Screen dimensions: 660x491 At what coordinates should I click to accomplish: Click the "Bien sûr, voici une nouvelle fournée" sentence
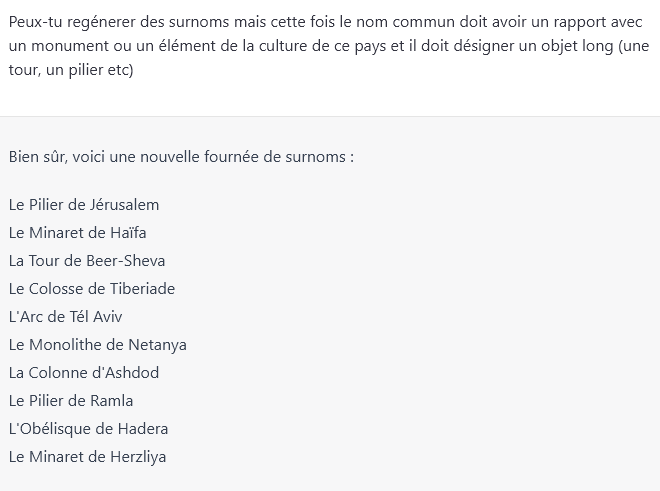(181, 157)
